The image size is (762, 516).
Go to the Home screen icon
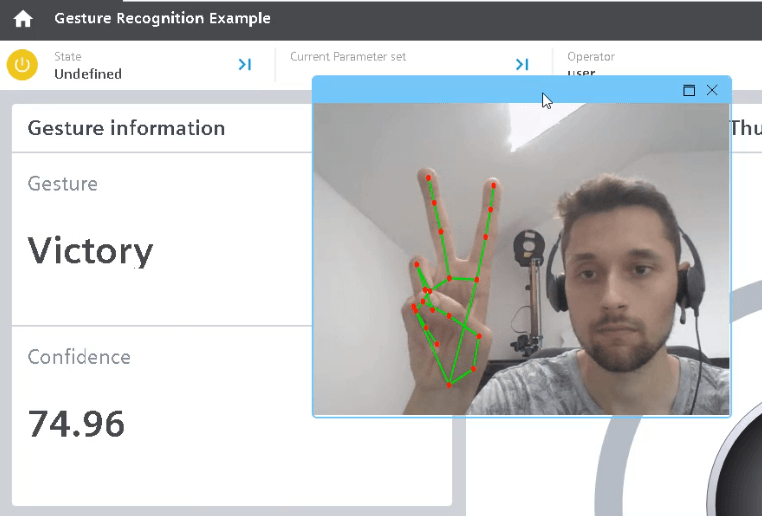[23, 19]
